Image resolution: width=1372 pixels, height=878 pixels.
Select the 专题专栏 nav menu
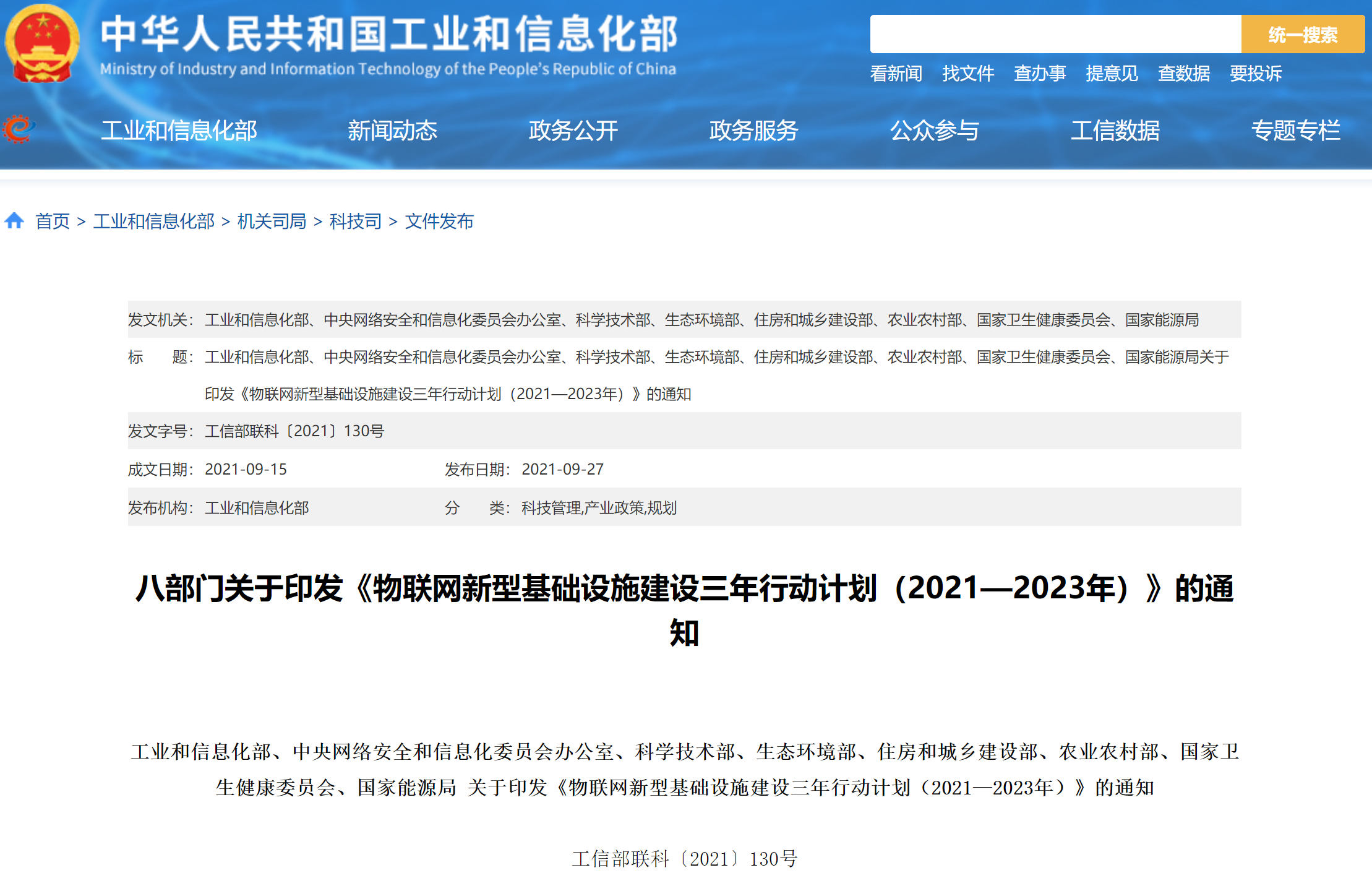point(1295,131)
